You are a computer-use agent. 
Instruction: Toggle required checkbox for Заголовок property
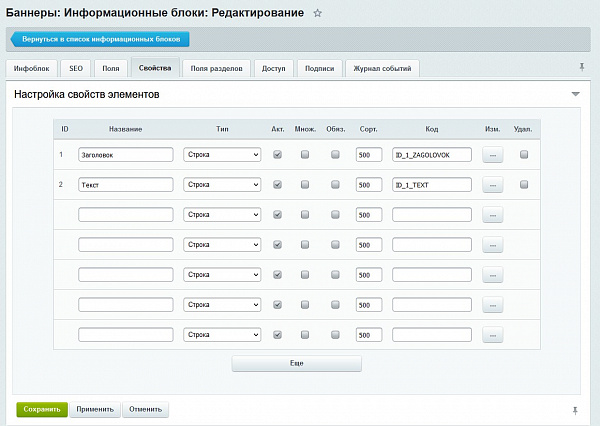point(335,155)
